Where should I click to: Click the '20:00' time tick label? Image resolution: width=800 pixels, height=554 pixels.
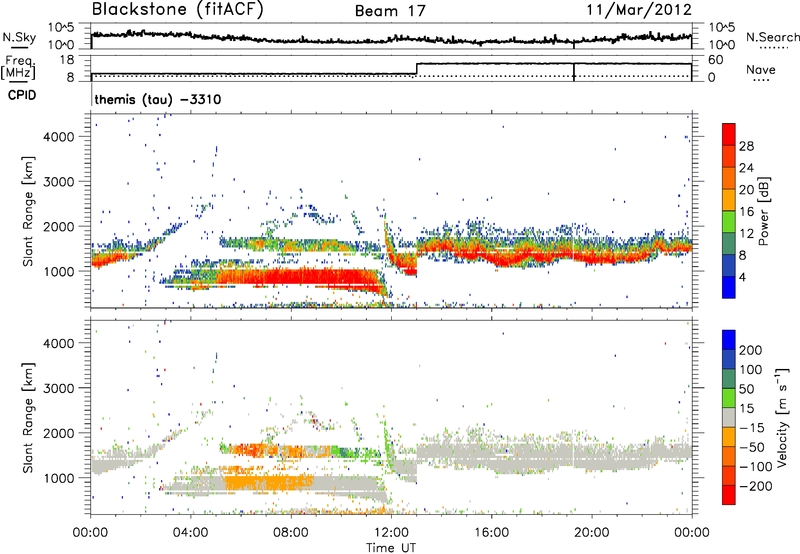(x=591, y=533)
